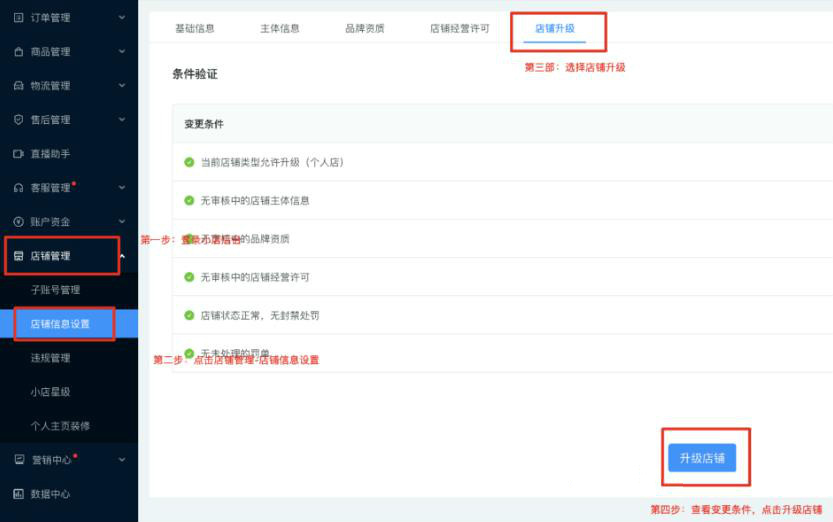Open 子账号管理 submenu item
The width and height of the screenshot is (833, 522).
click(55, 290)
